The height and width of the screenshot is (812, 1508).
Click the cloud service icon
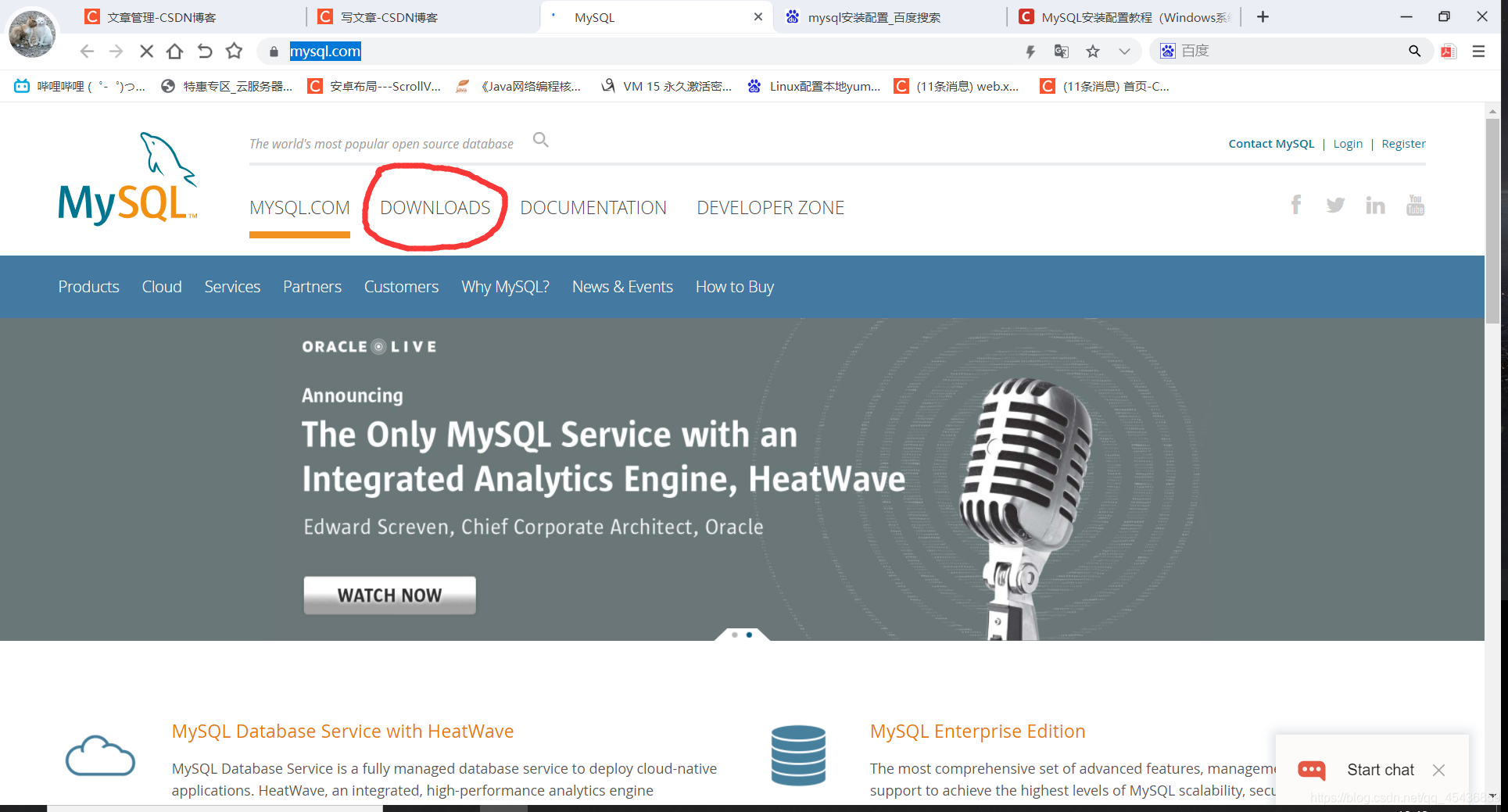pos(100,756)
